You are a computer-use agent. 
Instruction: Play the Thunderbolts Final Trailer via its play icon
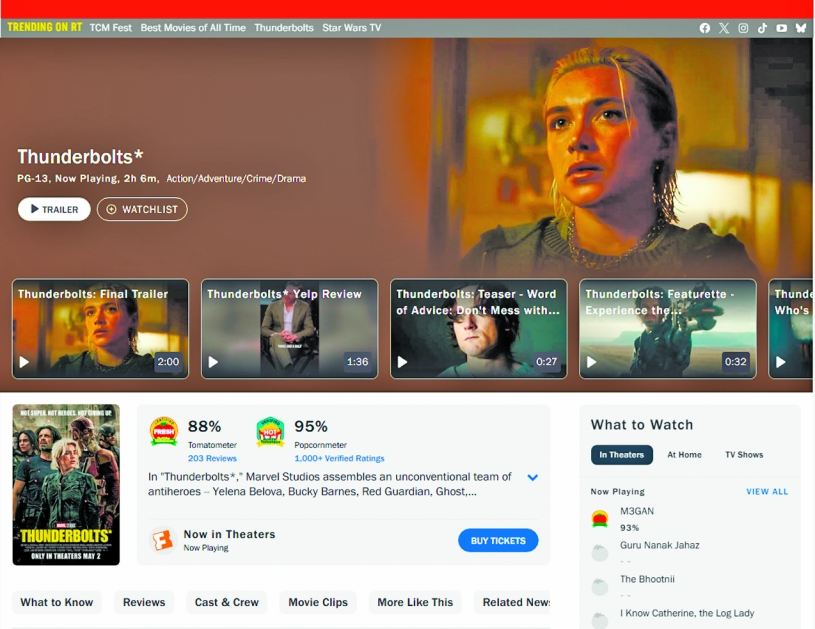point(24,362)
